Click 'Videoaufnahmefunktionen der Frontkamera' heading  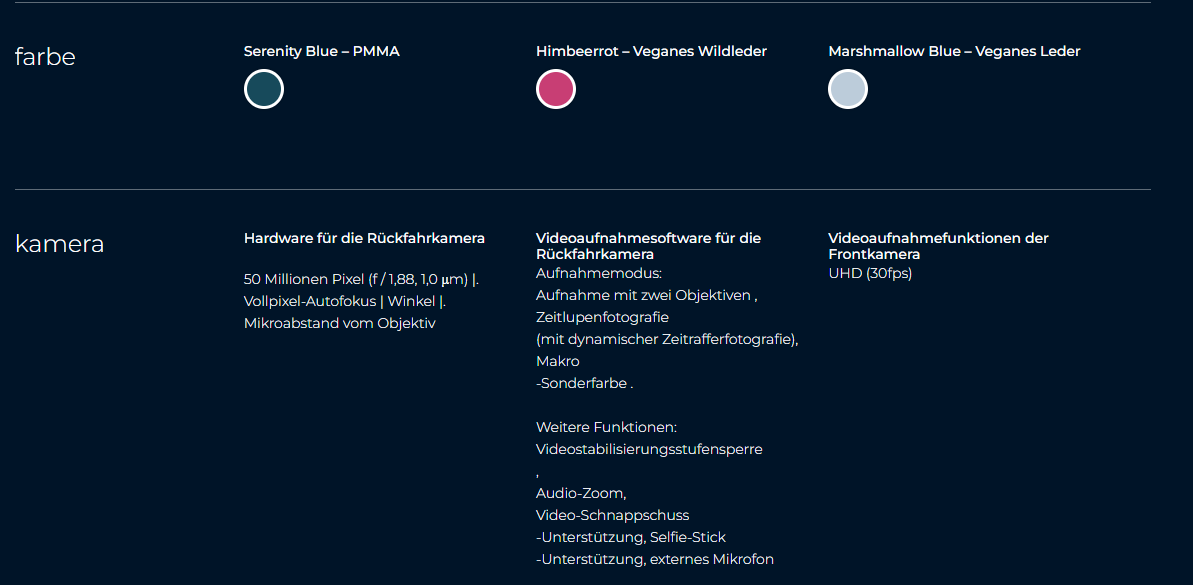click(x=938, y=246)
